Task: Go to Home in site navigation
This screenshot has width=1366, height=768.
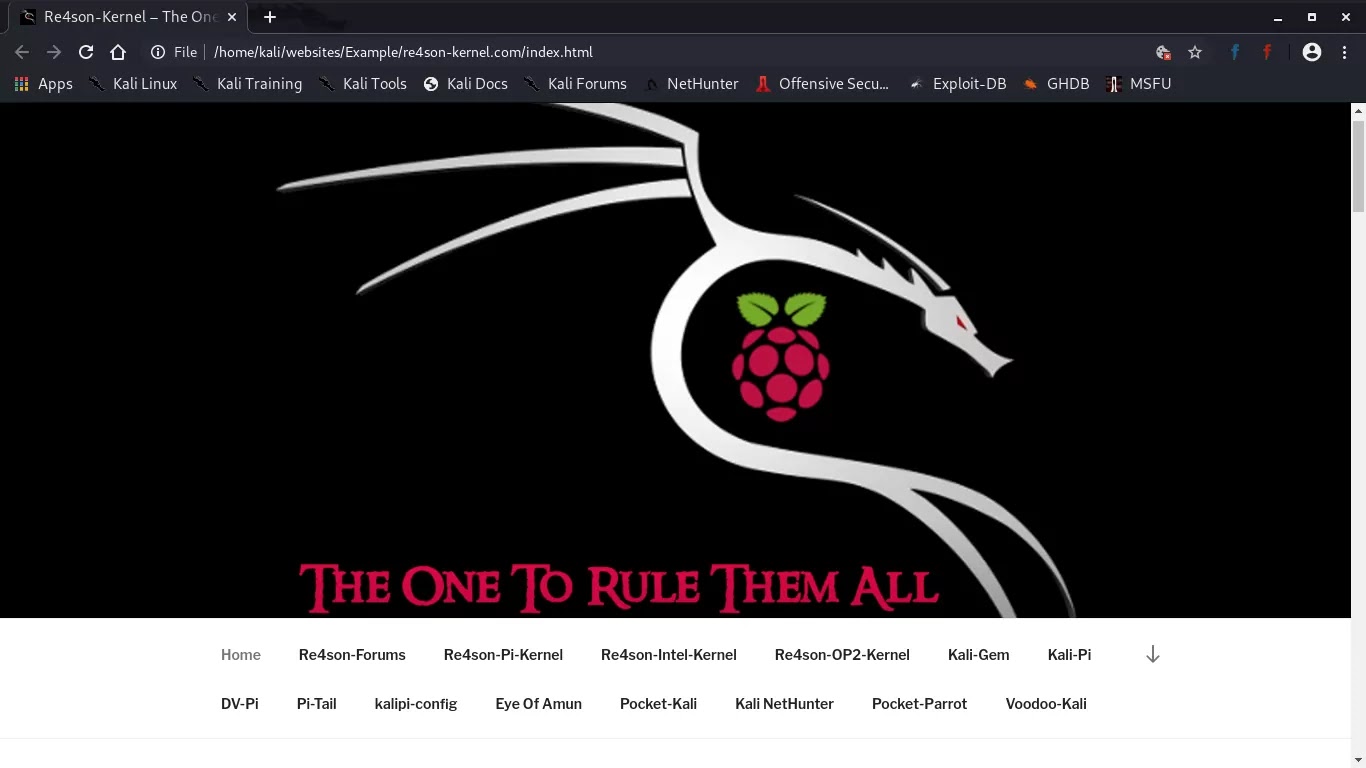Action: click(241, 655)
